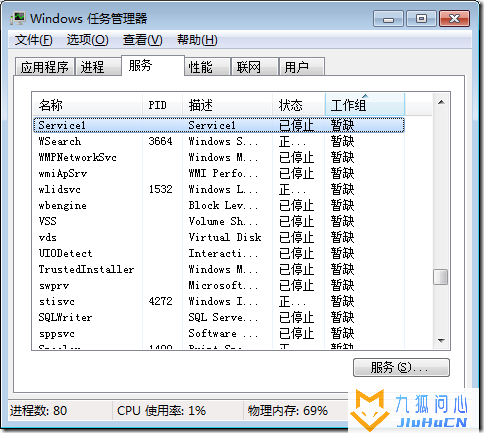Click the vertical scrollbar thumb

[x=441, y=277]
